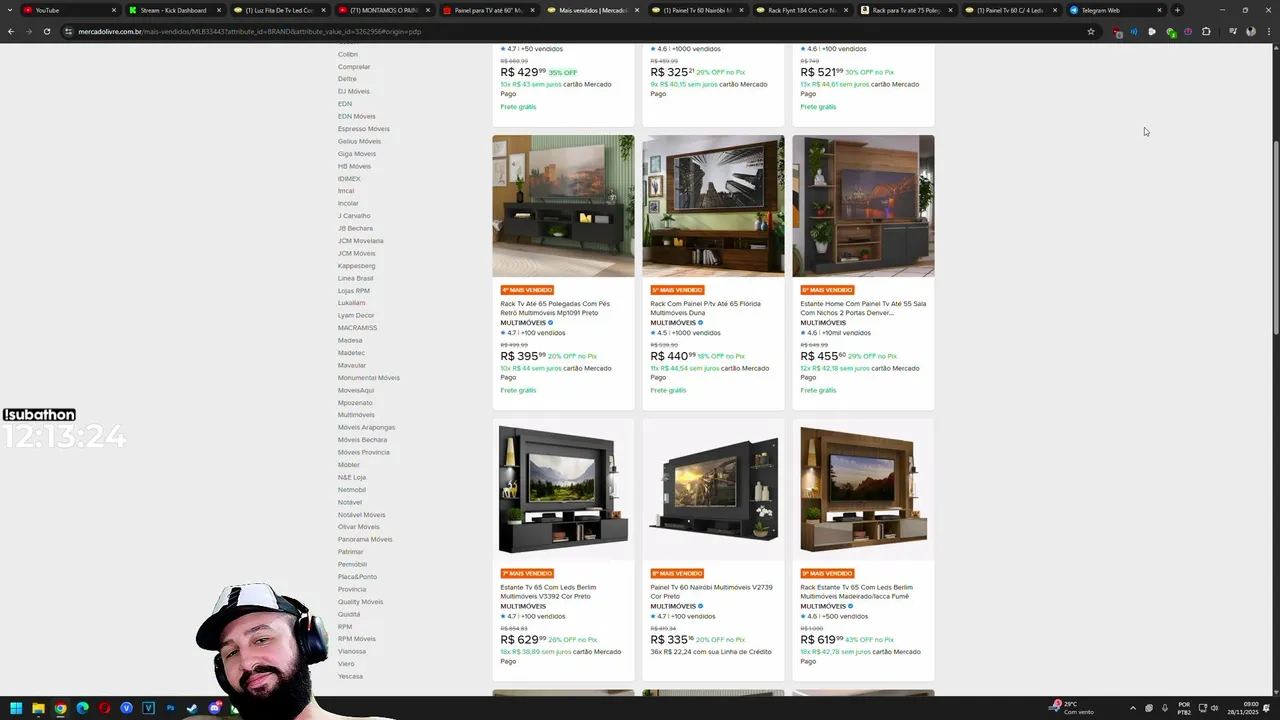Filter by the Notável Móveis brand
This screenshot has height=720, width=1280.
coord(361,515)
